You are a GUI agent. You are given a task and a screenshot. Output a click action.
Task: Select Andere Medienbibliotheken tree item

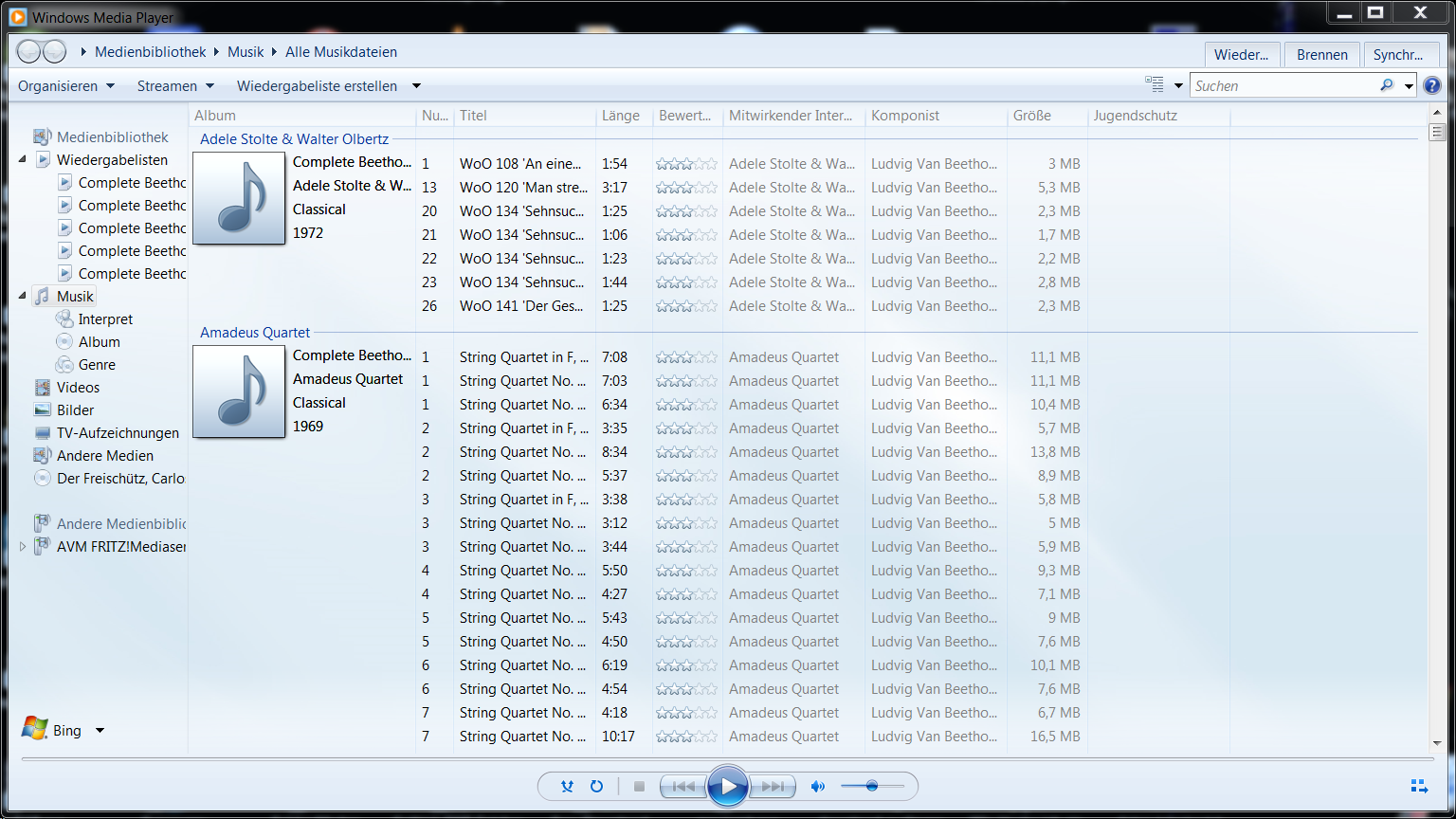120,523
